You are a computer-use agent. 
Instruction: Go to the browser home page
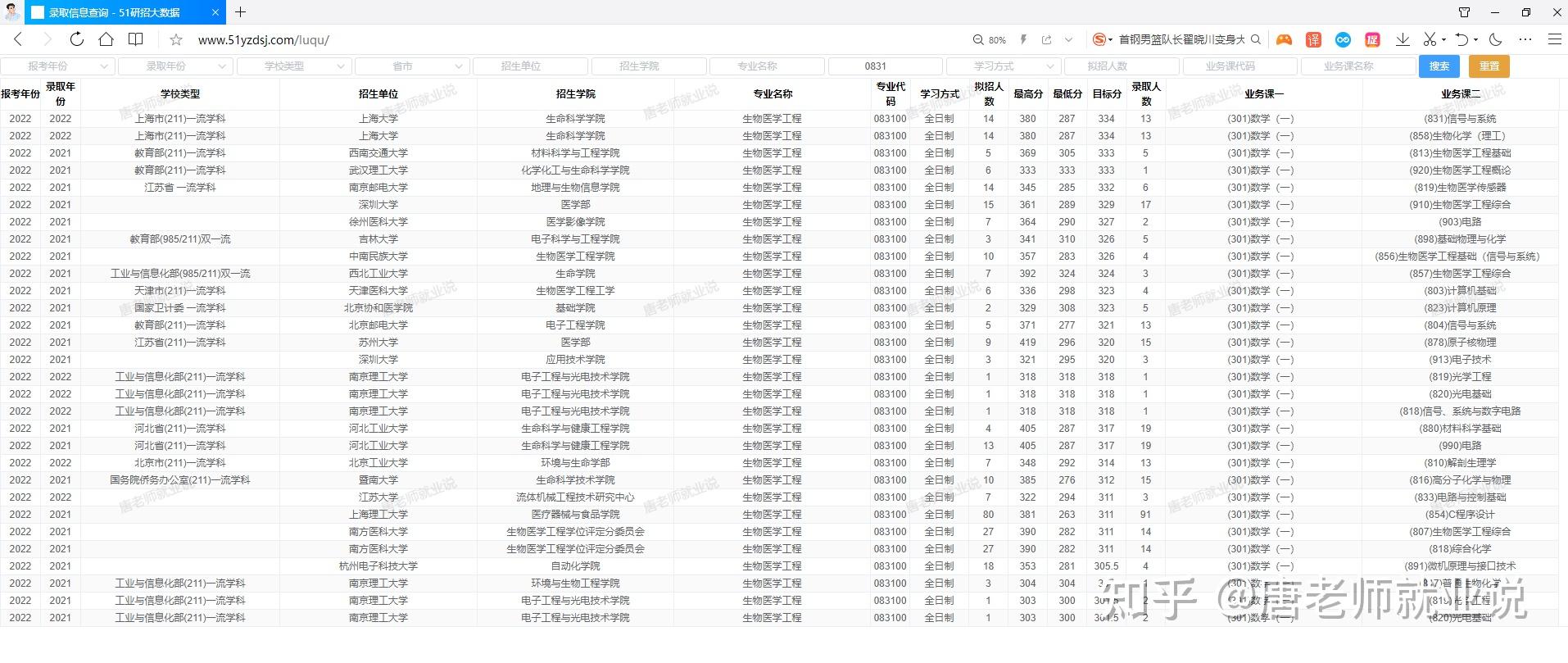pos(106,39)
